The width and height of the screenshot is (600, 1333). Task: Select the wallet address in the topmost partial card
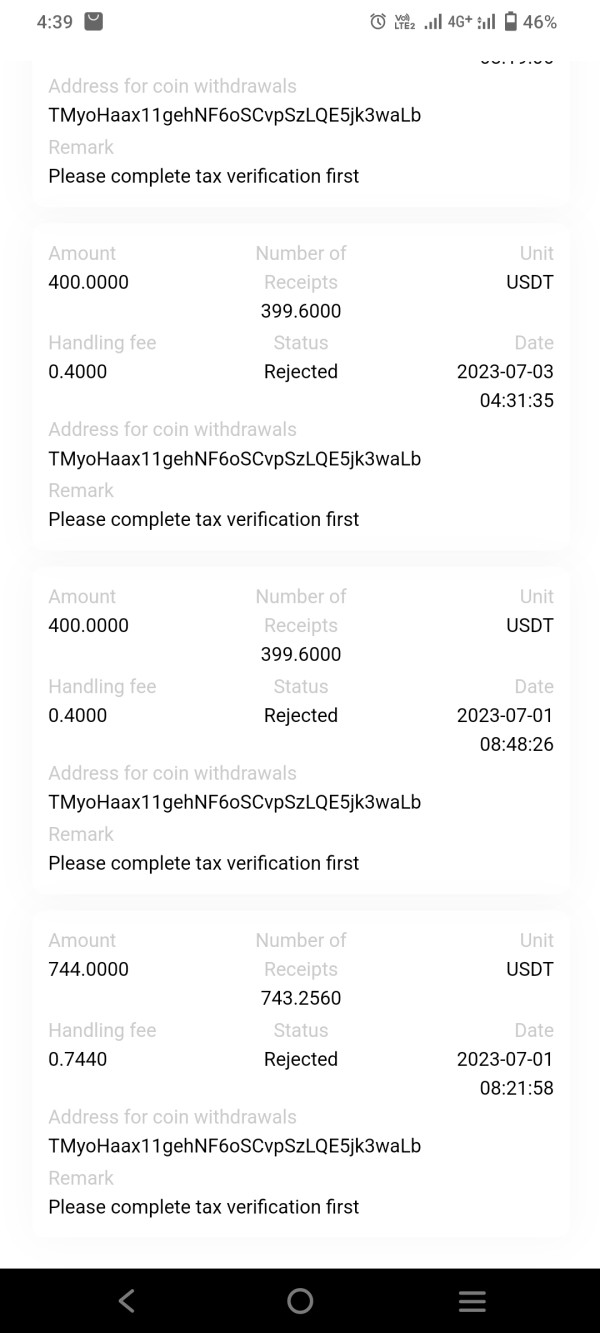tap(234, 115)
